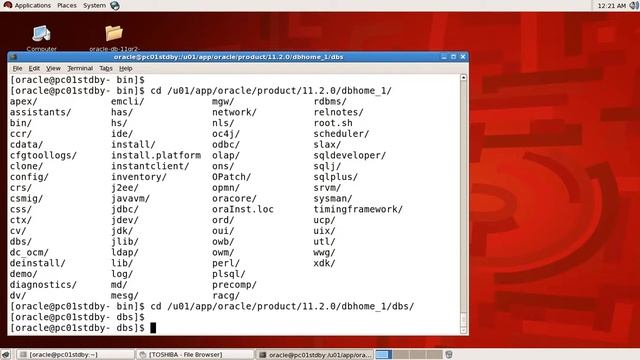640x360 pixels.
Task: Click the 12:21 AM clock
Action: click(x=611, y=6)
